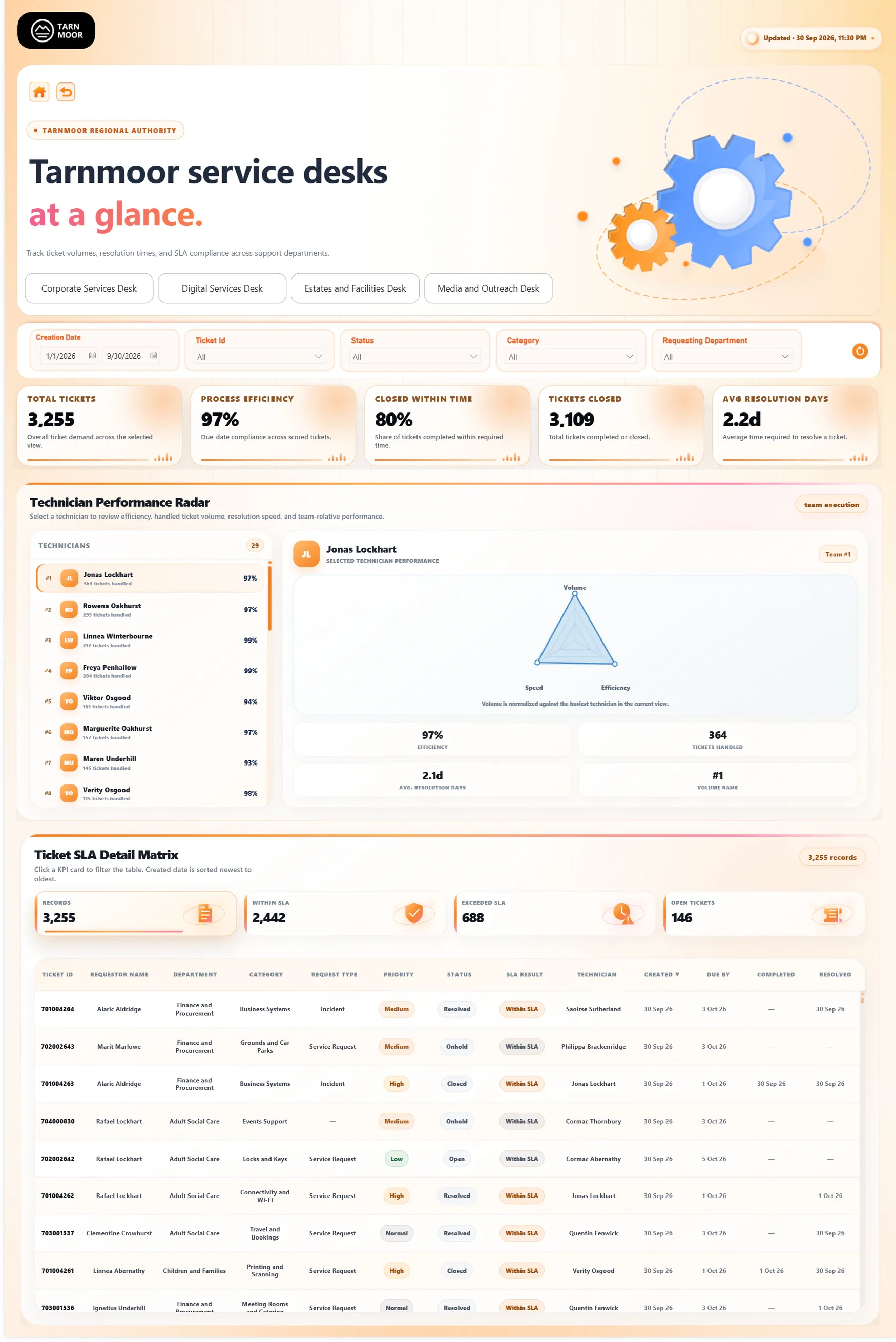This screenshot has height=1342, width=896.
Task: Click the FP avatar for Freya Penhallow
Action: [69, 671]
